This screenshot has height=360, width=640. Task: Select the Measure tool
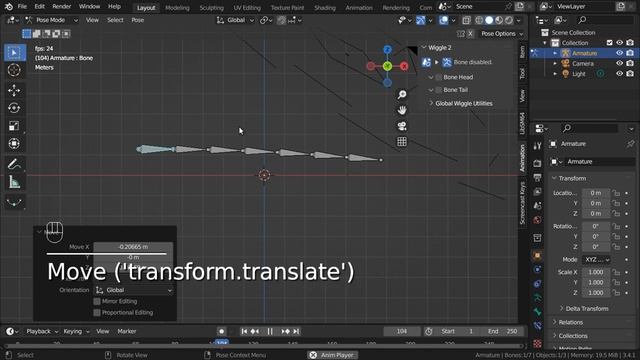[x=14, y=182]
